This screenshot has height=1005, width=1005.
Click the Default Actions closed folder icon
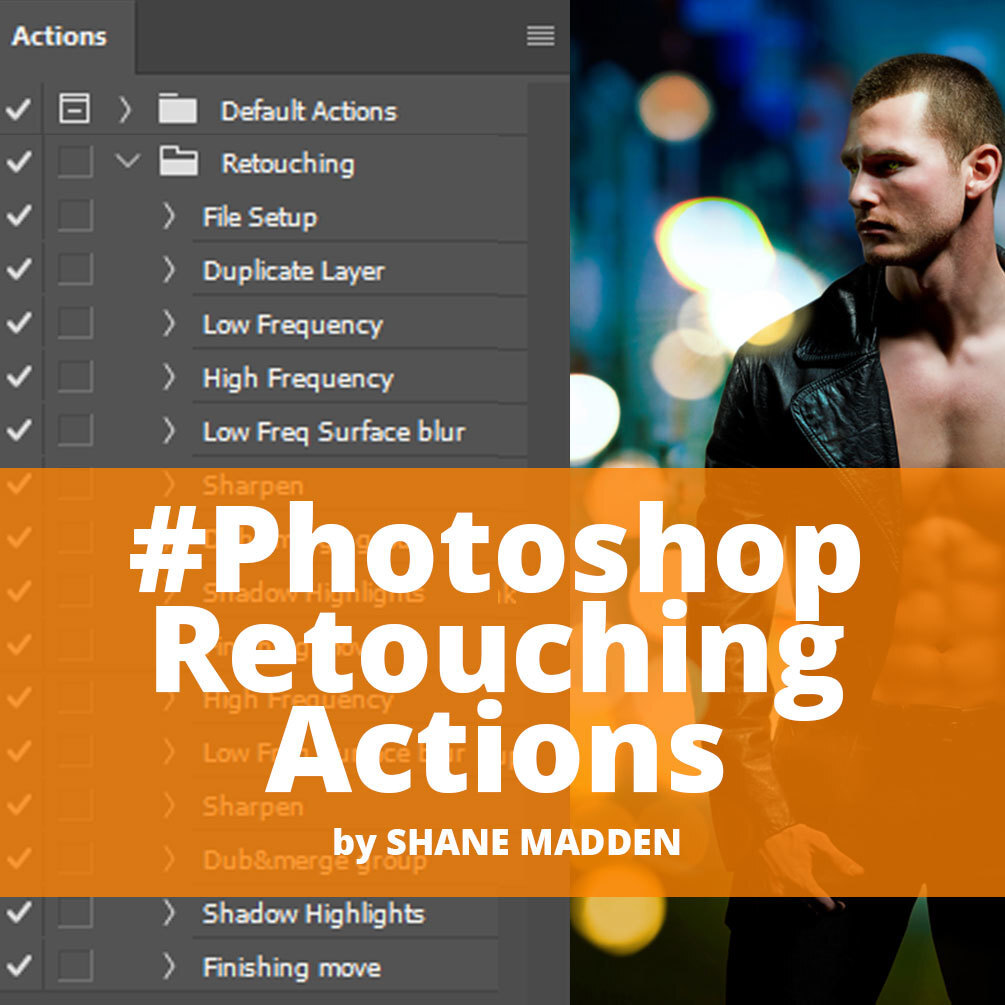pyautogui.click(x=178, y=108)
